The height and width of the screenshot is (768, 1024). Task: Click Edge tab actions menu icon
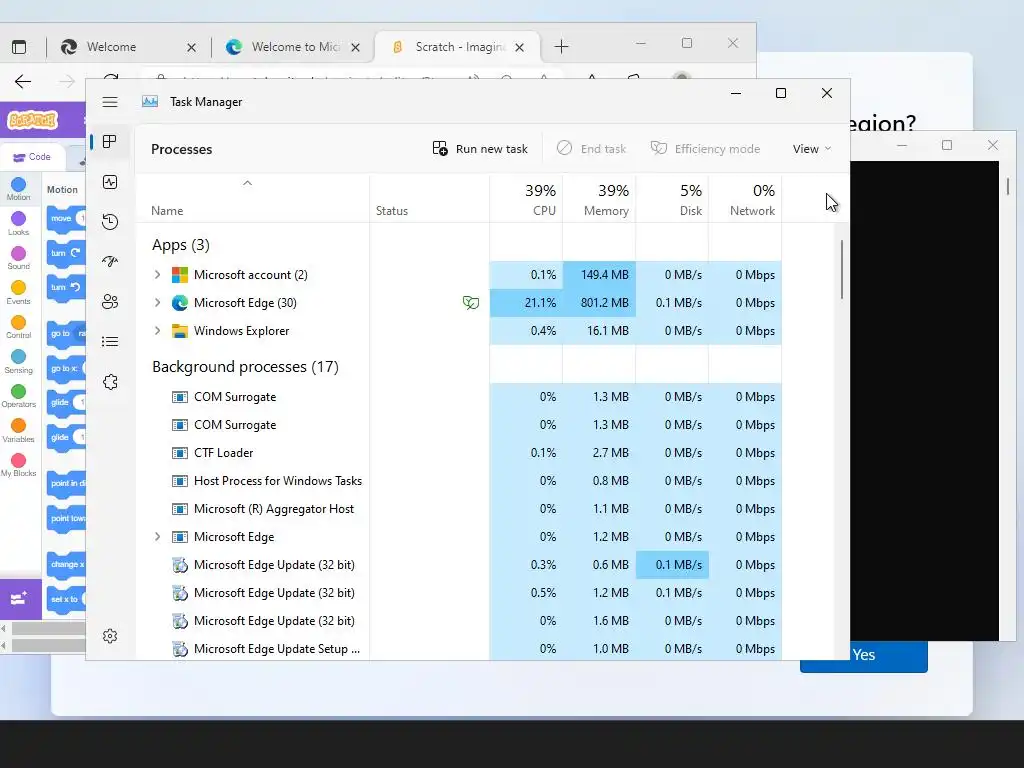tap(19, 47)
